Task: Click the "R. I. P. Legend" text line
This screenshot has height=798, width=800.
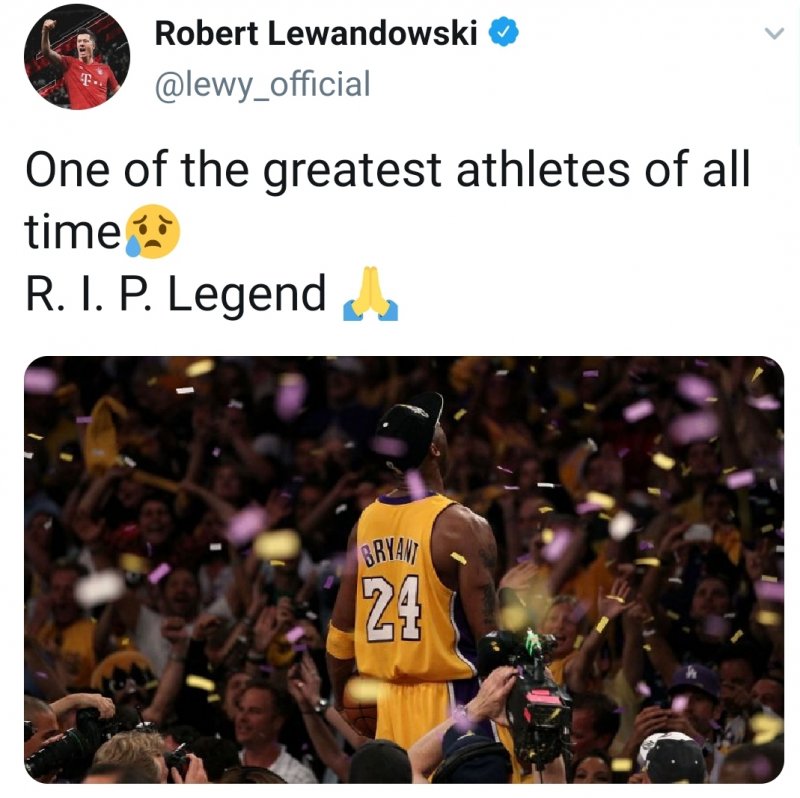Action: [175, 293]
